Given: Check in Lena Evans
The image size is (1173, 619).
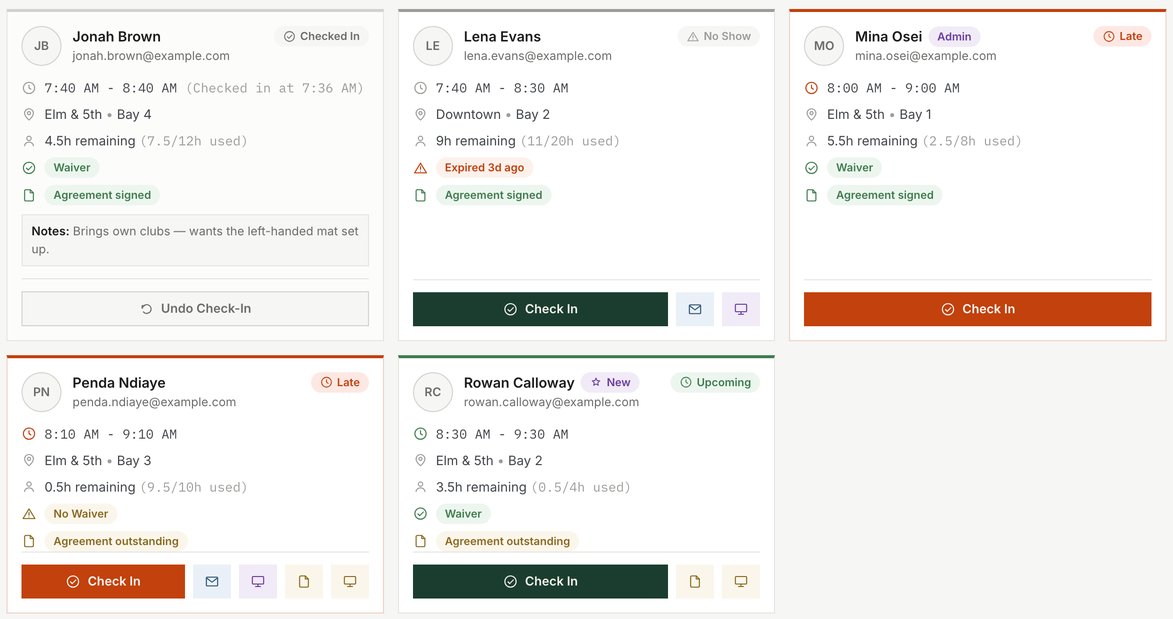Looking at the screenshot, I should pos(540,309).
